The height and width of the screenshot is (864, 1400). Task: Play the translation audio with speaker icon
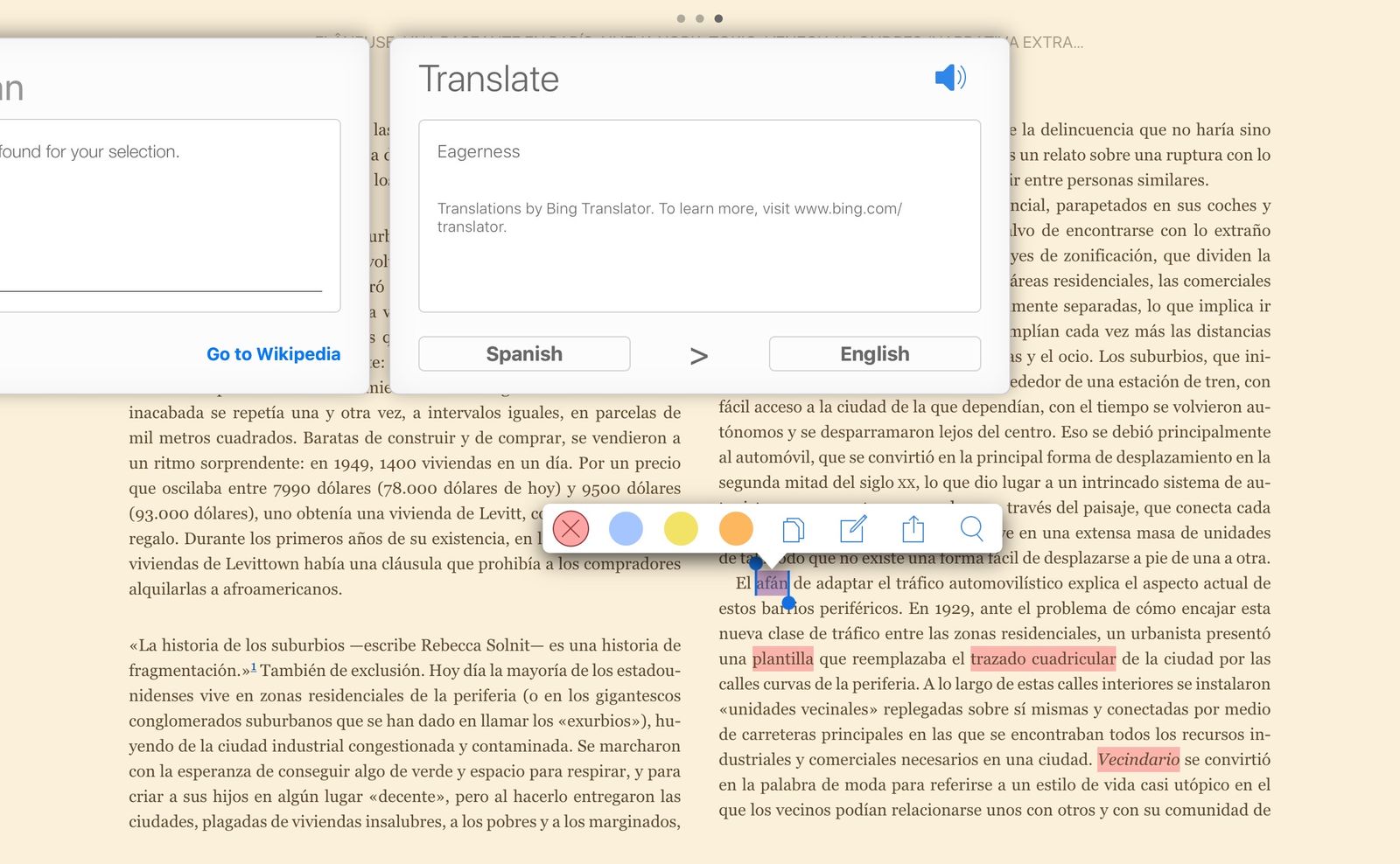950,78
